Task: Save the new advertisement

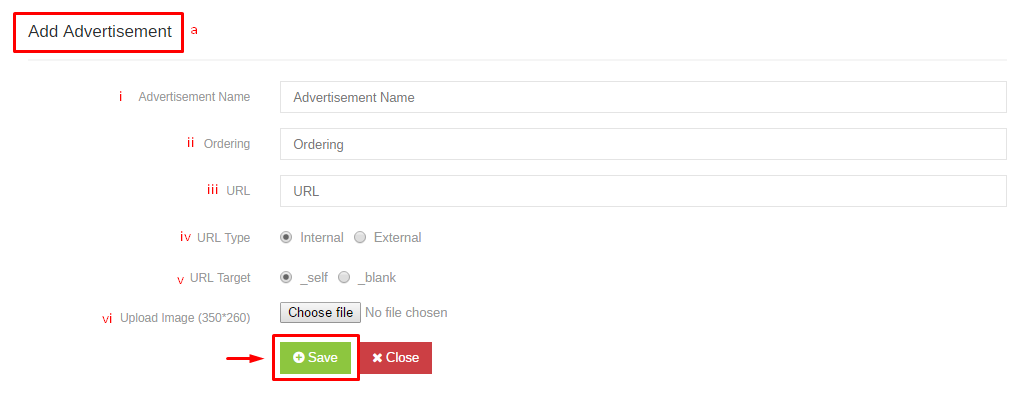Action: point(315,358)
